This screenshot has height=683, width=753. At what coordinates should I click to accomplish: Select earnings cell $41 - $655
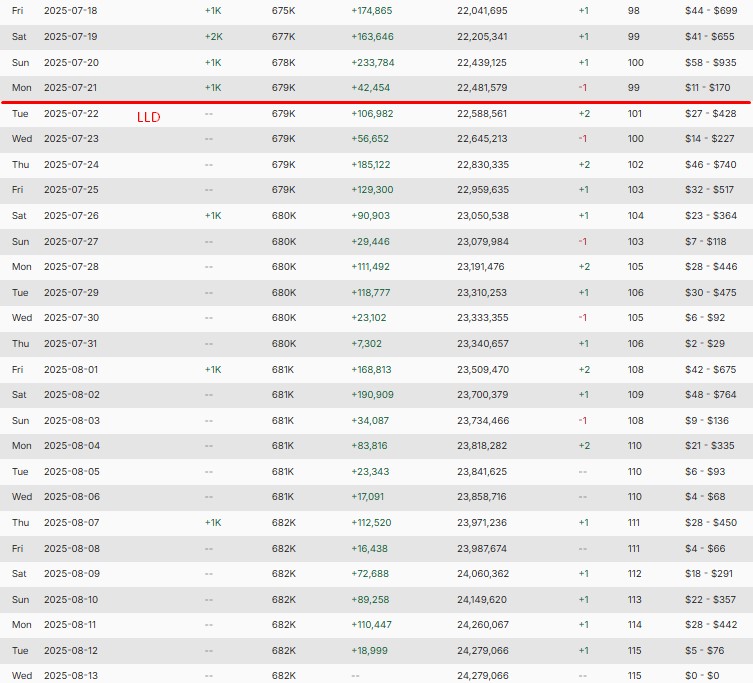tap(709, 37)
